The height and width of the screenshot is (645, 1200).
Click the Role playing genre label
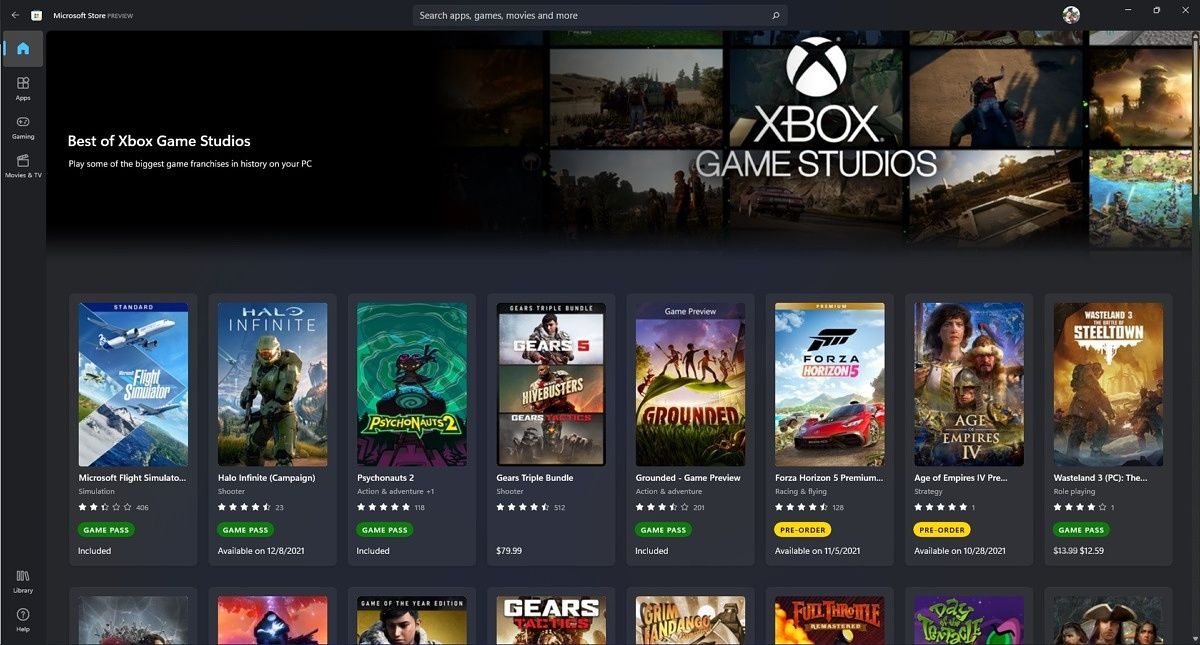tap(1076, 492)
